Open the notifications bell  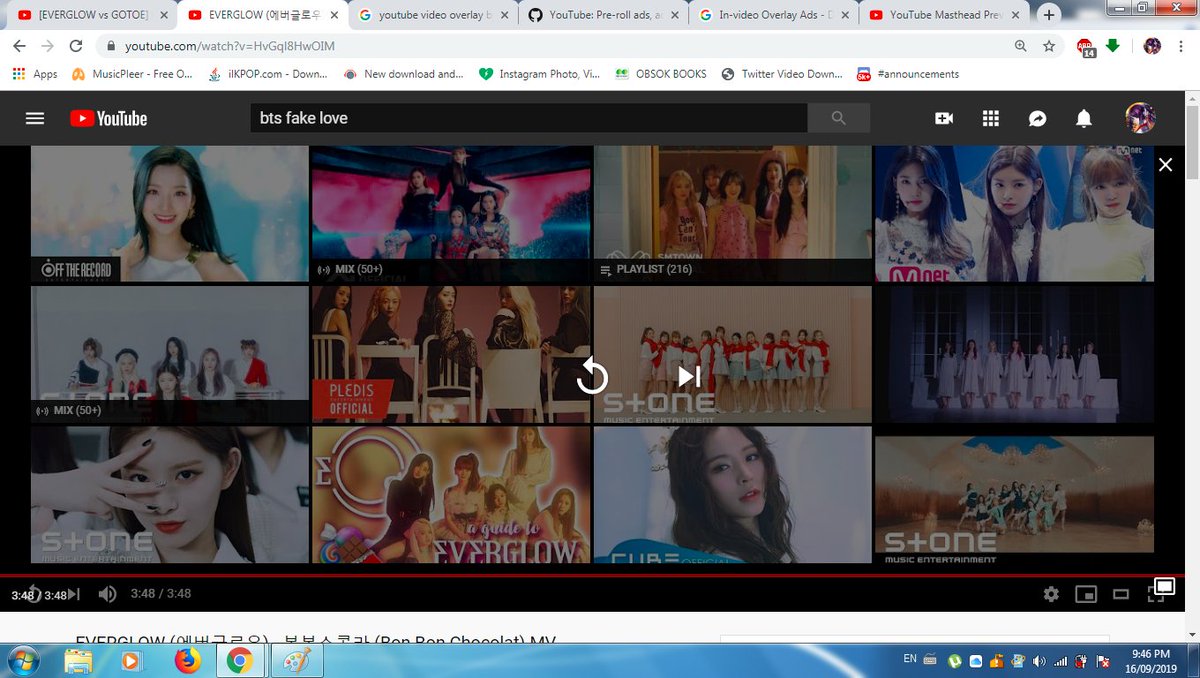click(1084, 118)
